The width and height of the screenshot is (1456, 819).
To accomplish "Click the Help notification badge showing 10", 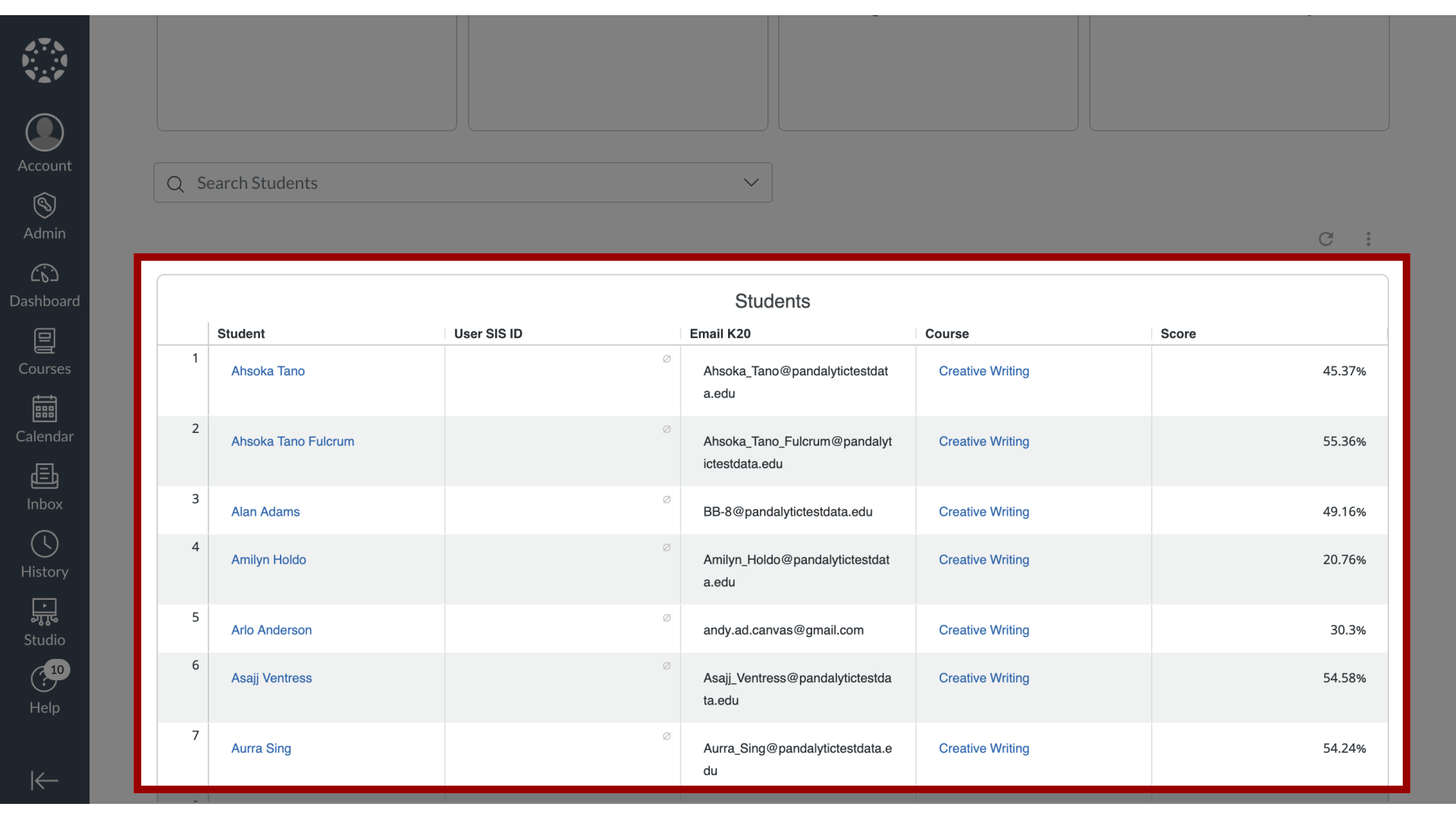I will [57, 670].
